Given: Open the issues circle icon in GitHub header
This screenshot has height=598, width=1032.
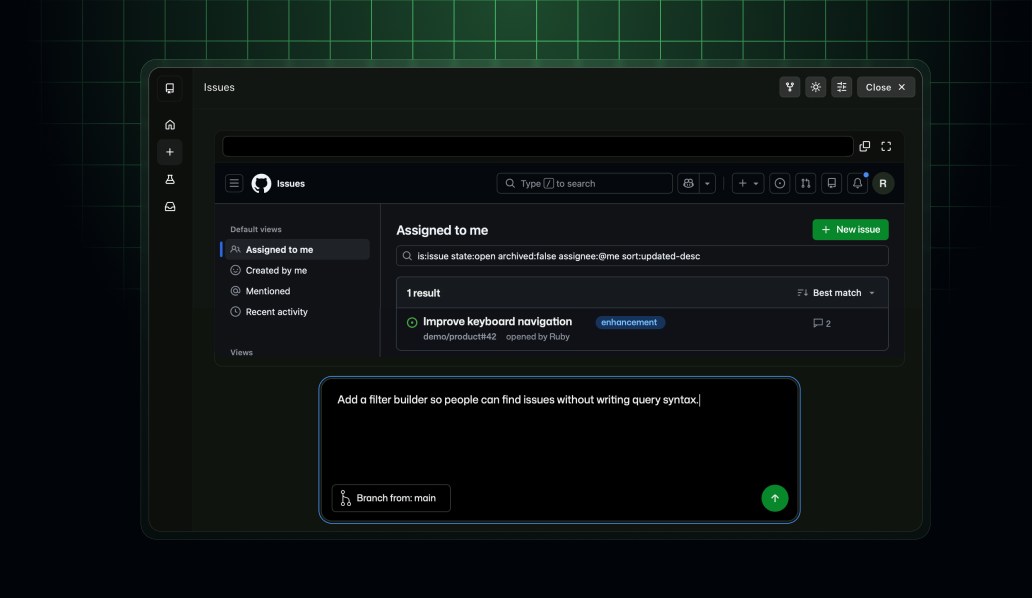Looking at the screenshot, I should (x=780, y=184).
